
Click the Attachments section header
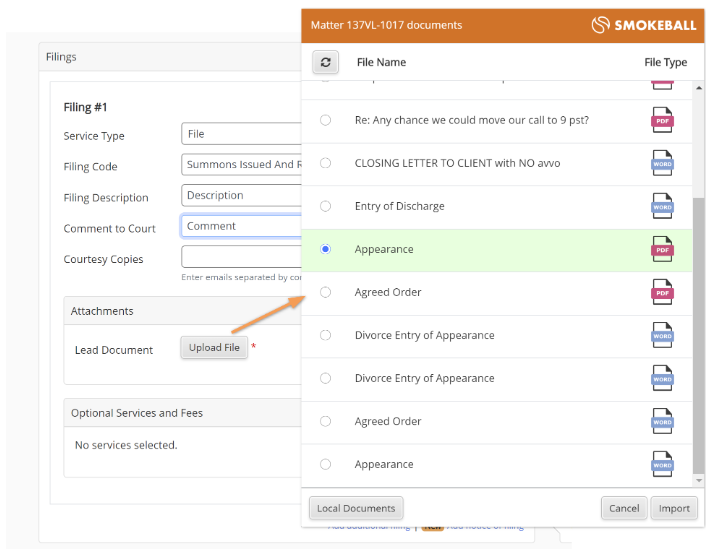click(183, 311)
